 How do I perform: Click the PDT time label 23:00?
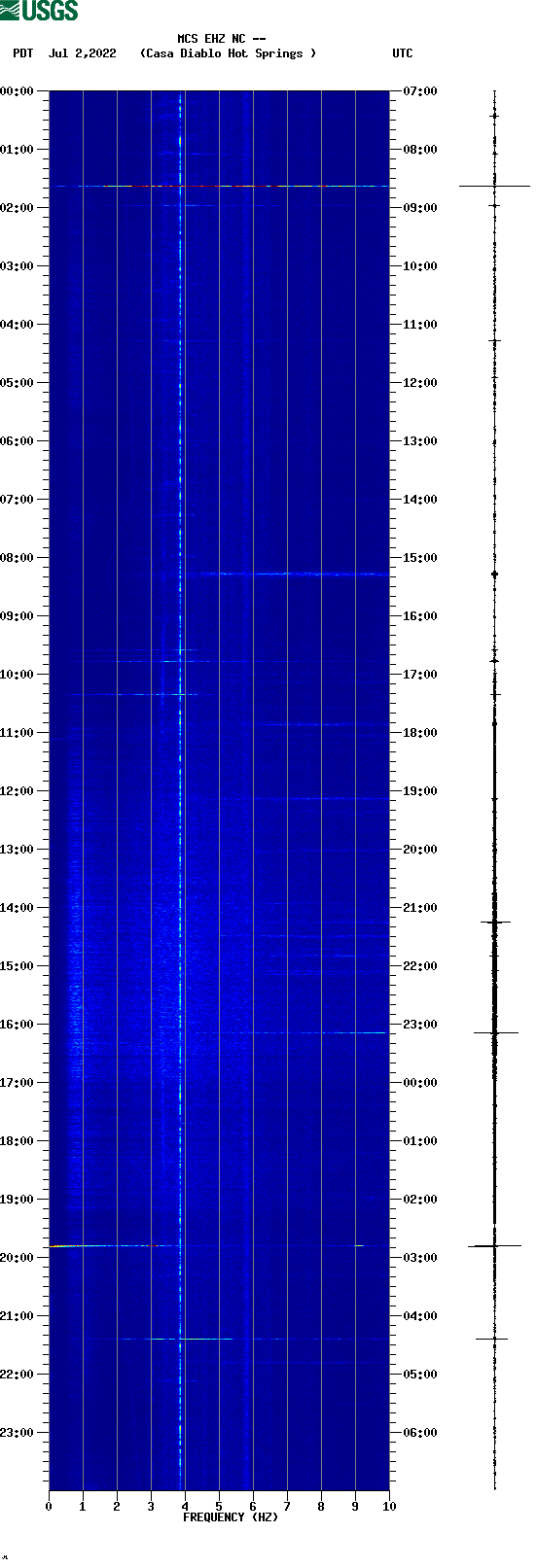18,1433
